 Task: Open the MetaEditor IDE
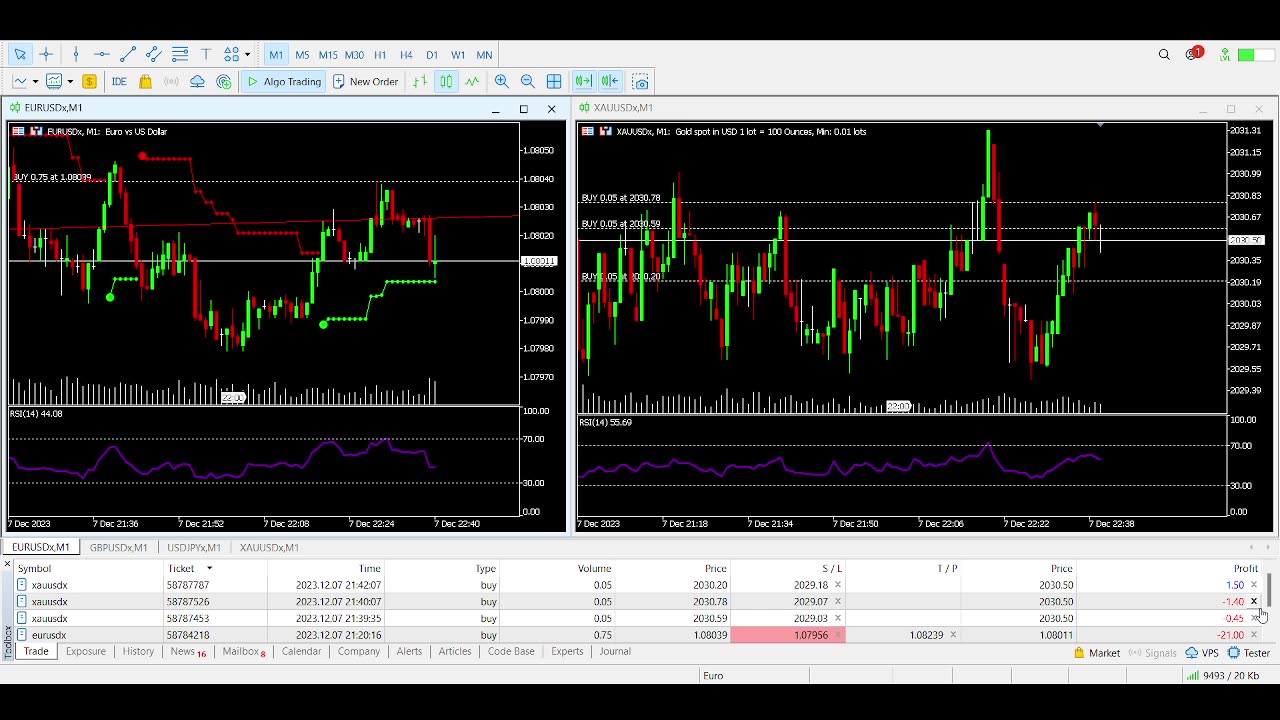pyautogui.click(x=119, y=82)
